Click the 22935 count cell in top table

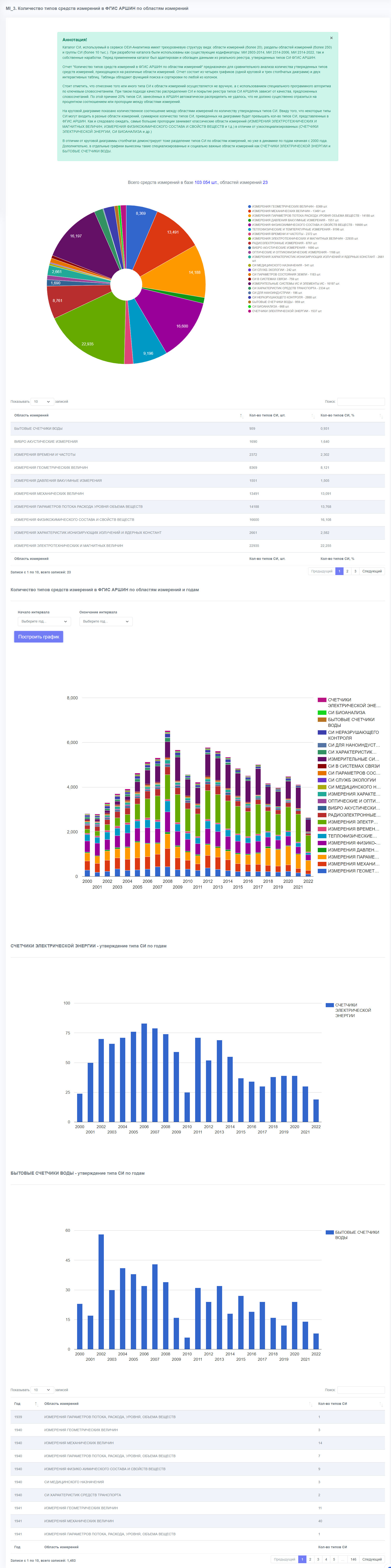[x=254, y=546]
